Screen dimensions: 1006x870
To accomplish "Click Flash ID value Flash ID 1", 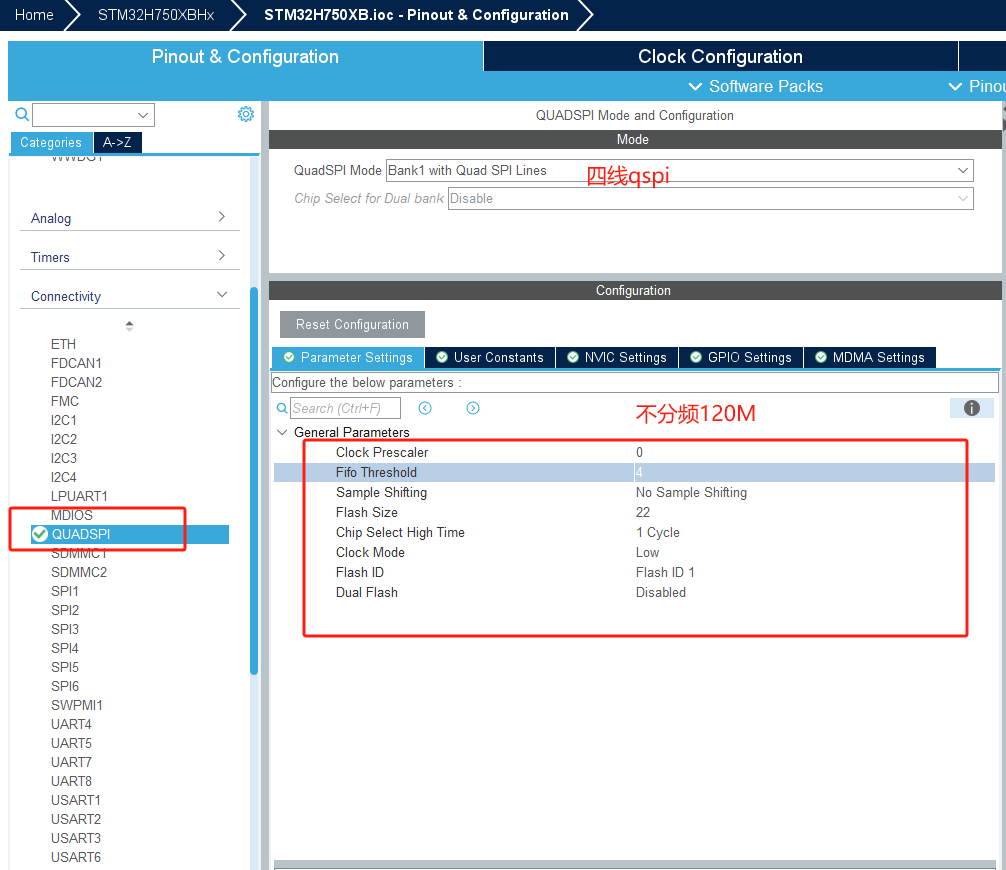I will coord(665,572).
